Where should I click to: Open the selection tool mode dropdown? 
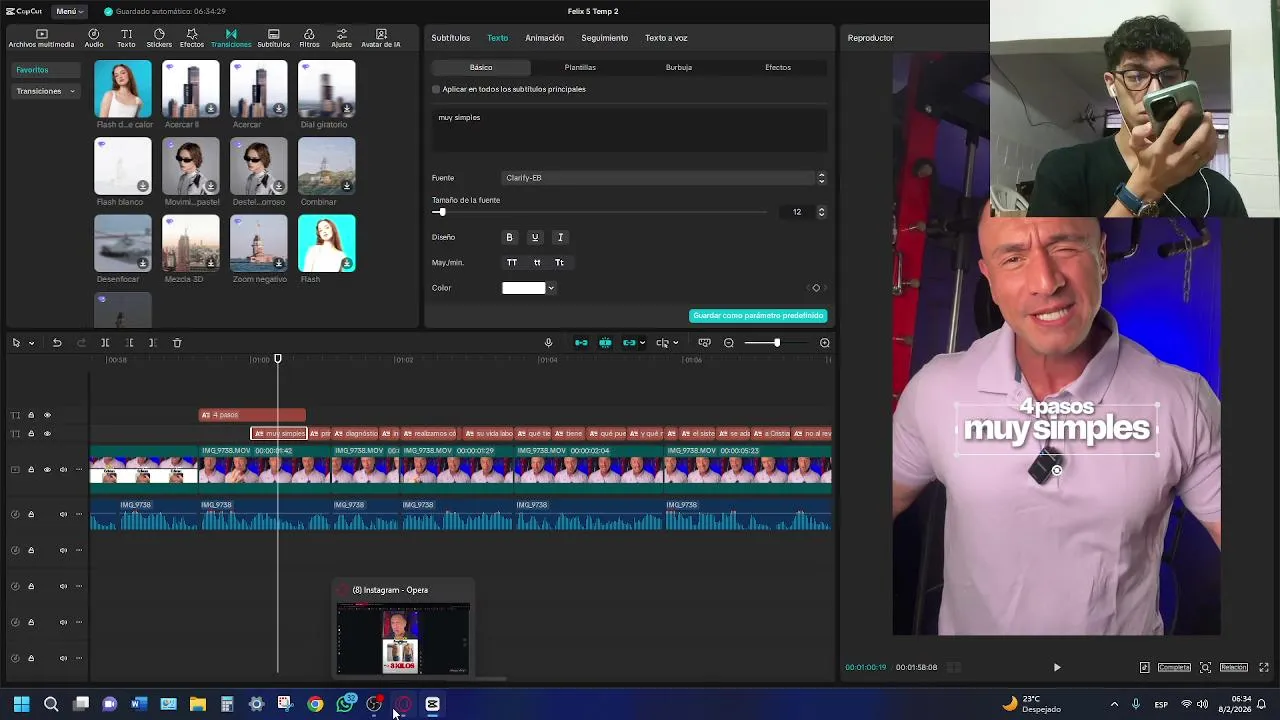pos(31,343)
